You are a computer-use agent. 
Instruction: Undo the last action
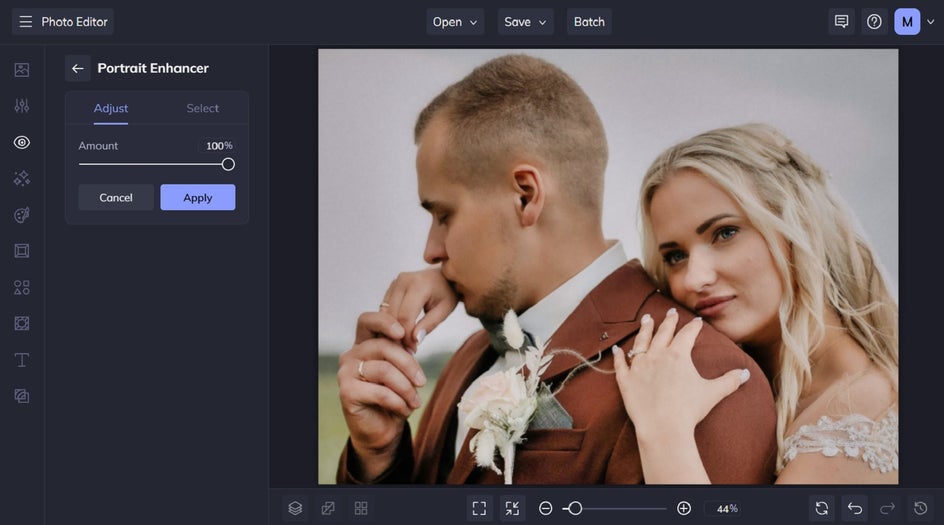855,508
